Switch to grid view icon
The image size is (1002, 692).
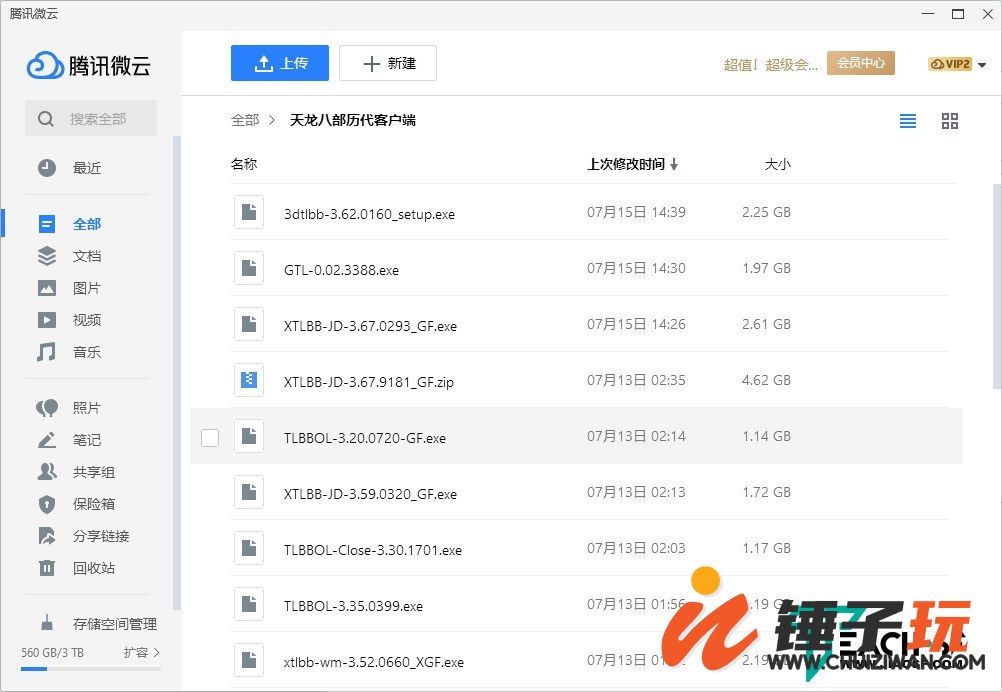(950, 121)
